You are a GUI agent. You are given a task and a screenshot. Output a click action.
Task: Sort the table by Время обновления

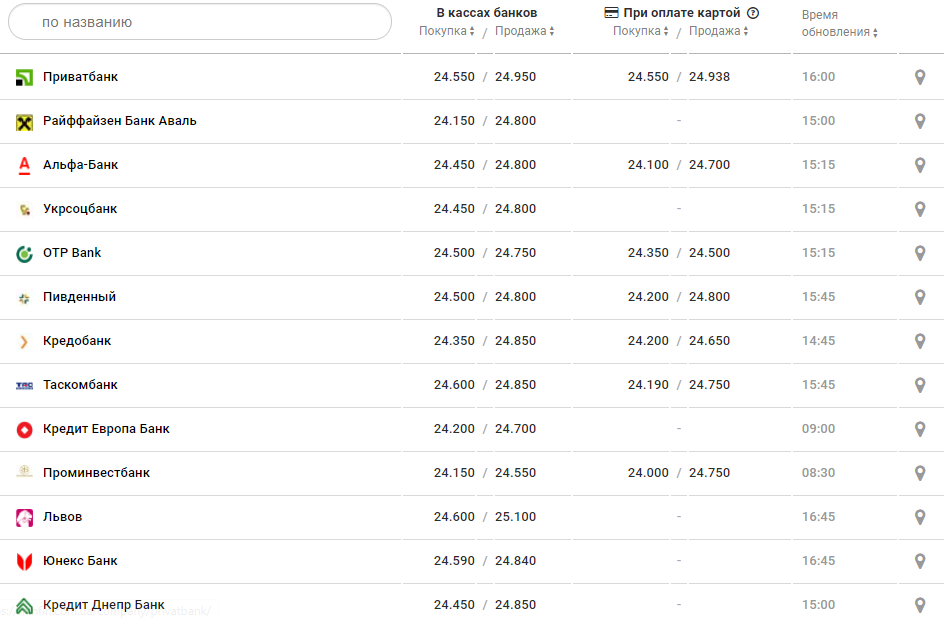tap(840, 32)
